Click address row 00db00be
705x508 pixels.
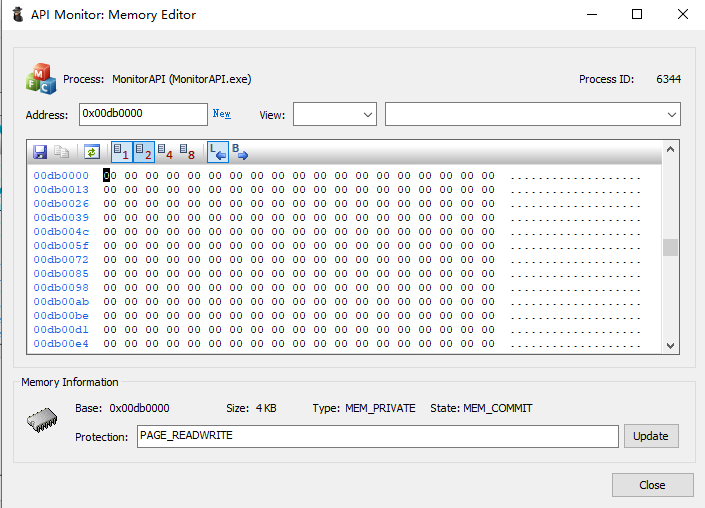[61, 316]
